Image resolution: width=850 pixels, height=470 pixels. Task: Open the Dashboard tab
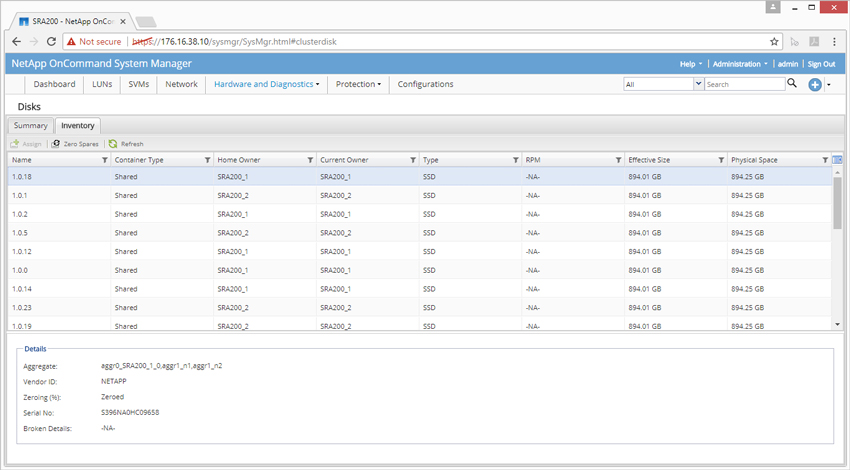[54, 84]
